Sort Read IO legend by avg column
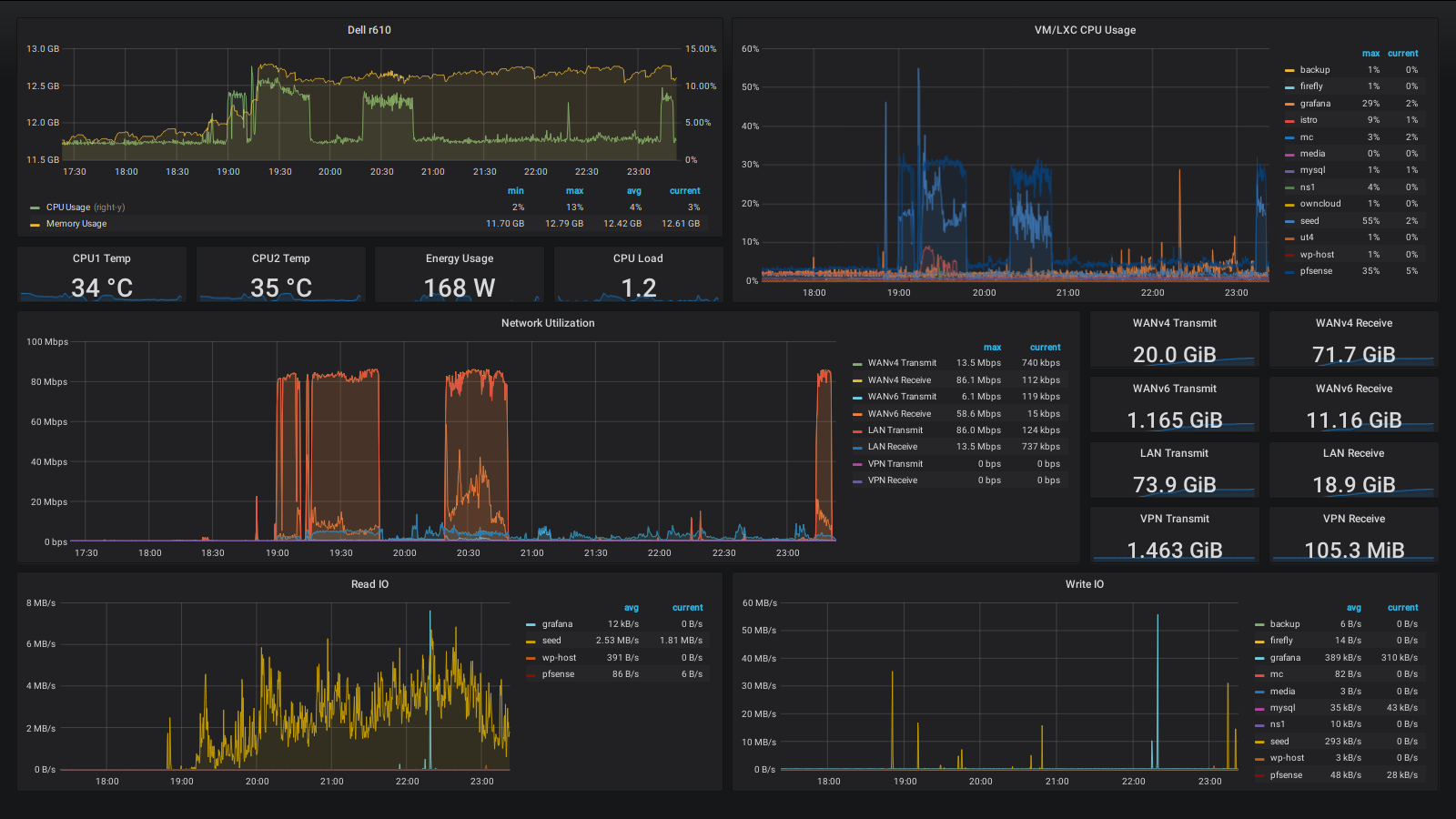Image resolution: width=1456 pixels, height=819 pixels. pos(631,608)
